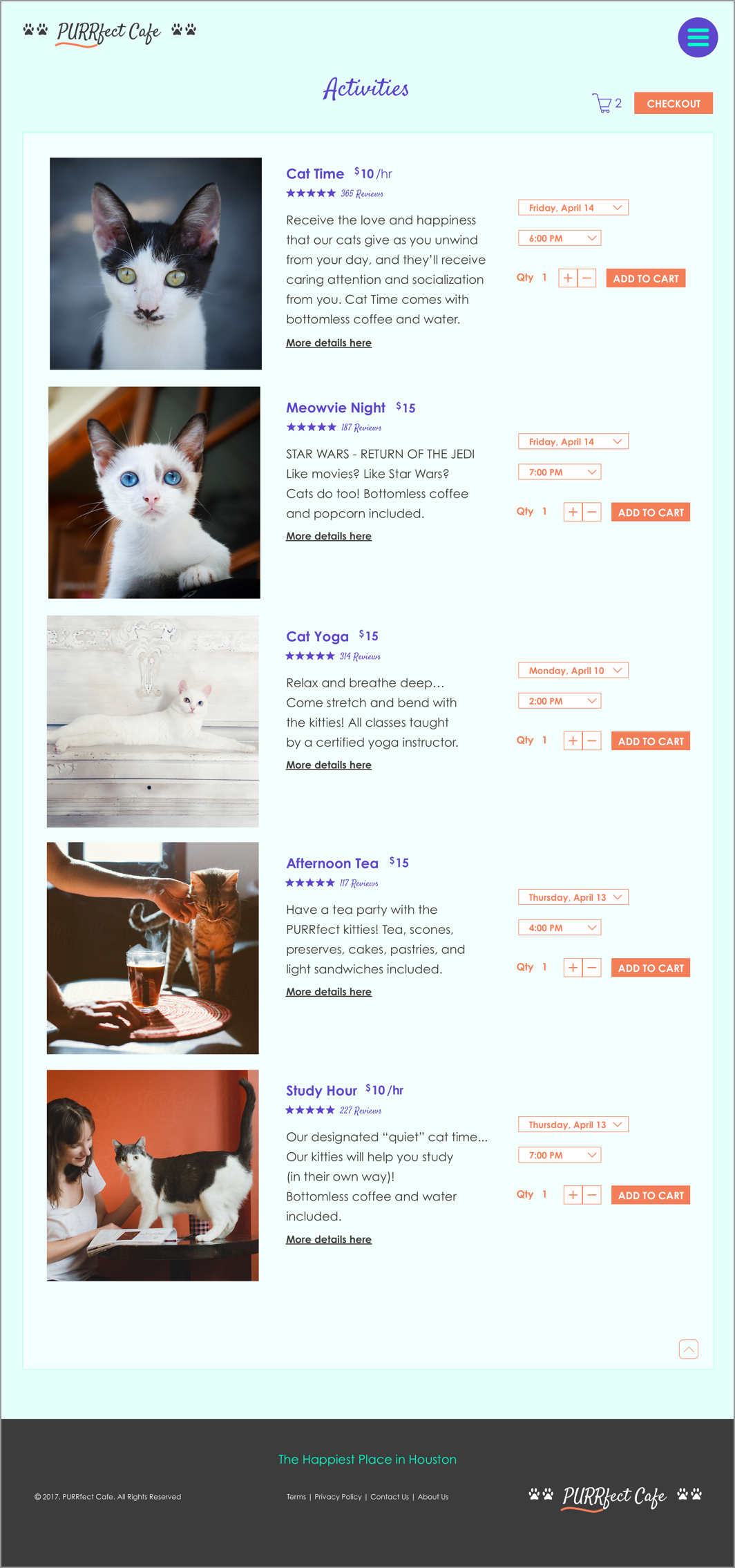Open Contact Us footer link
This screenshot has width=735, height=1568.
point(390,1497)
